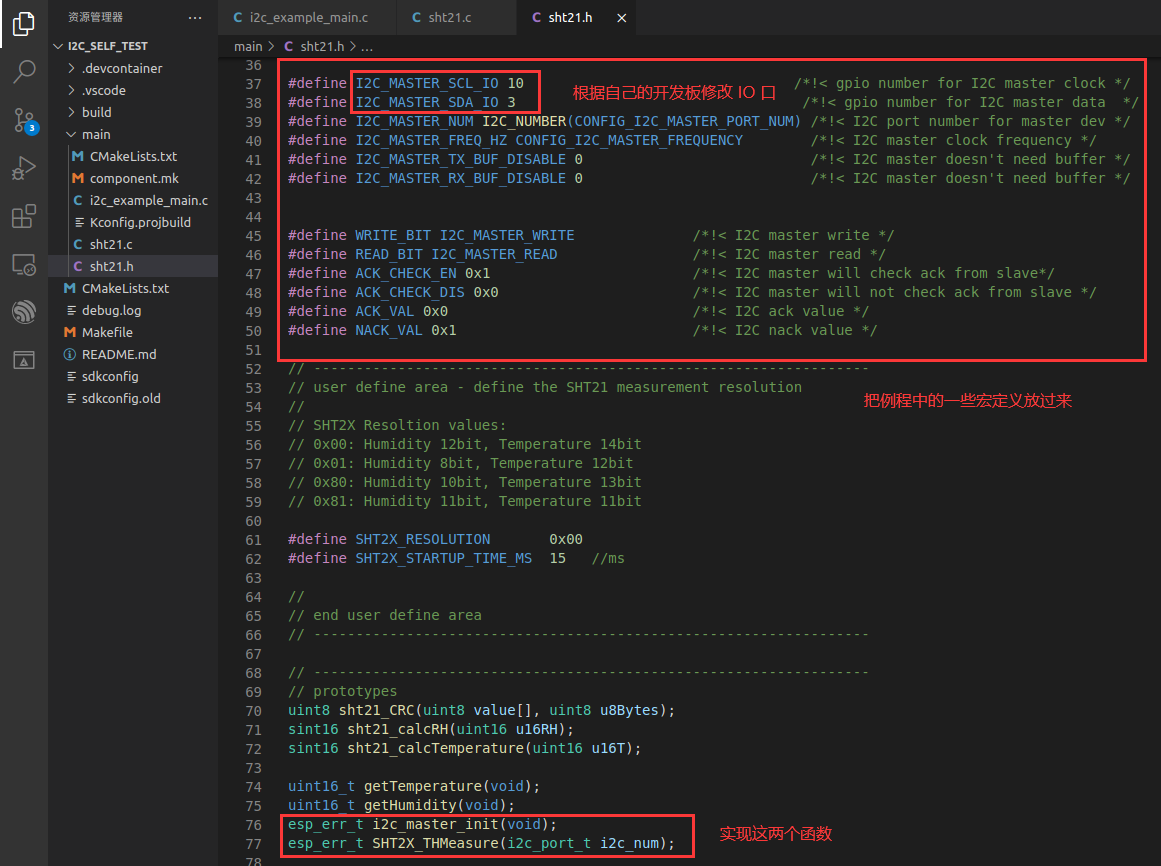The height and width of the screenshot is (866, 1161).
Task: Open i2c_example_main.c in explorer tree
Action: [133, 201]
